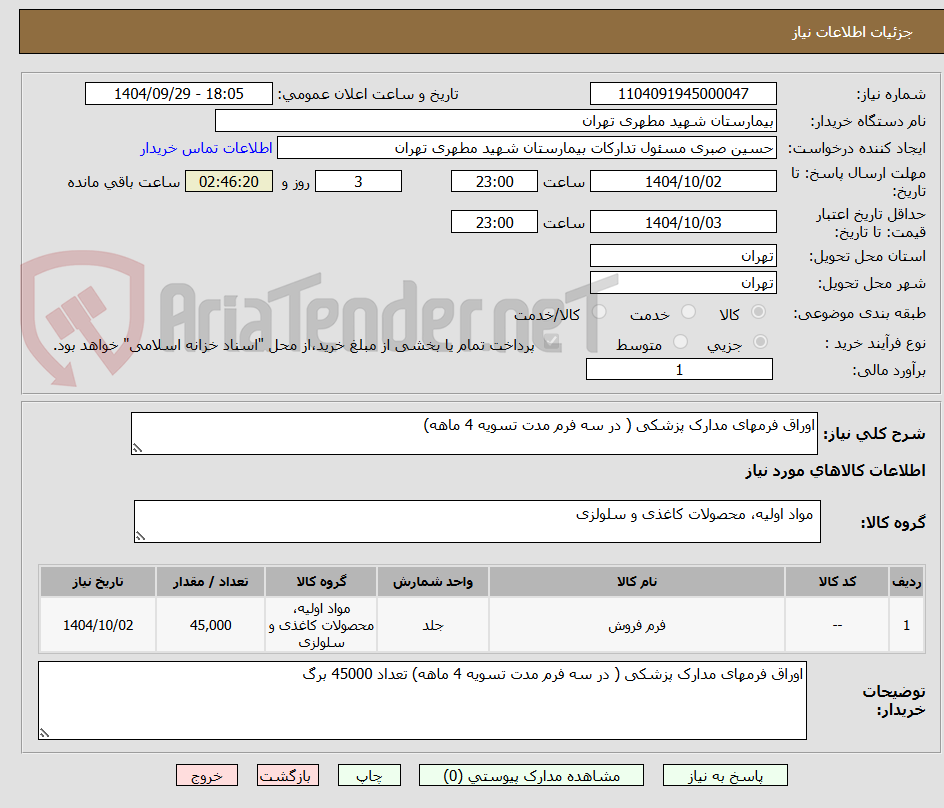Click the row number 1 cell
The image size is (944, 808).
coord(907,625)
